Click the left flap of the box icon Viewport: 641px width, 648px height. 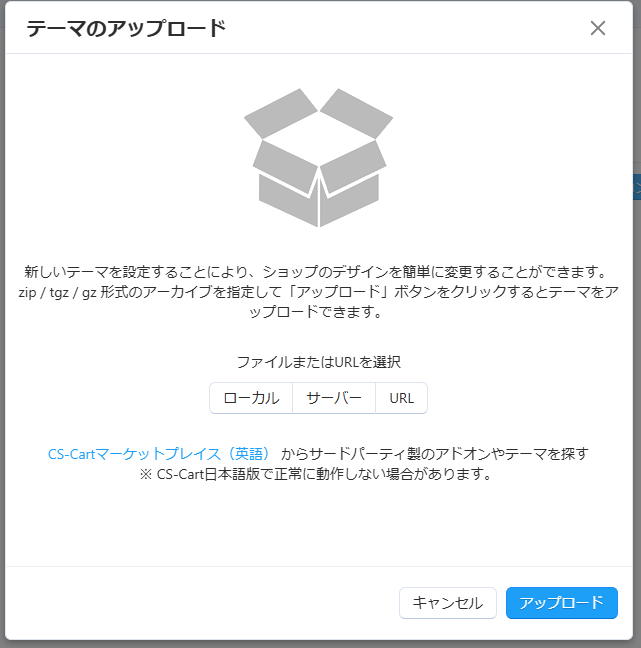pyautogui.click(x=281, y=114)
